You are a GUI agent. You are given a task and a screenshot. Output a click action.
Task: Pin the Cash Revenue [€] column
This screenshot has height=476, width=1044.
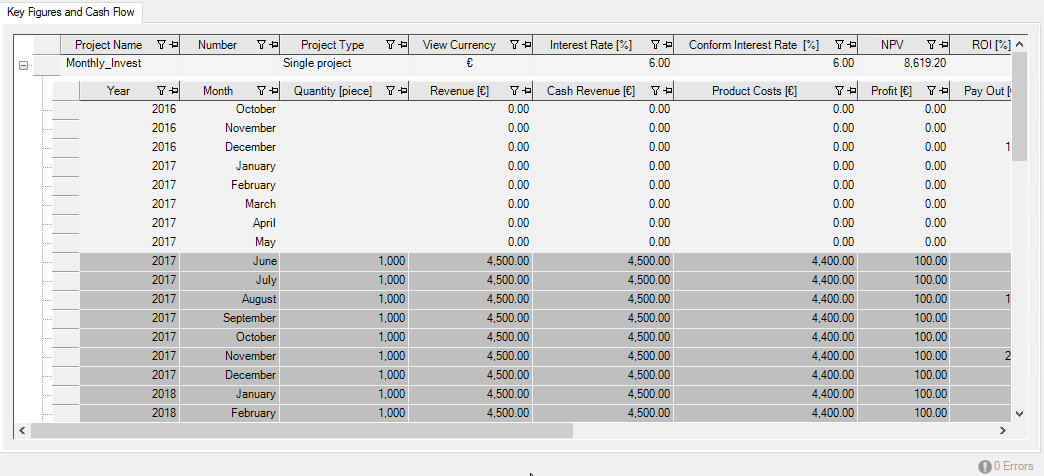[x=666, y=91]
